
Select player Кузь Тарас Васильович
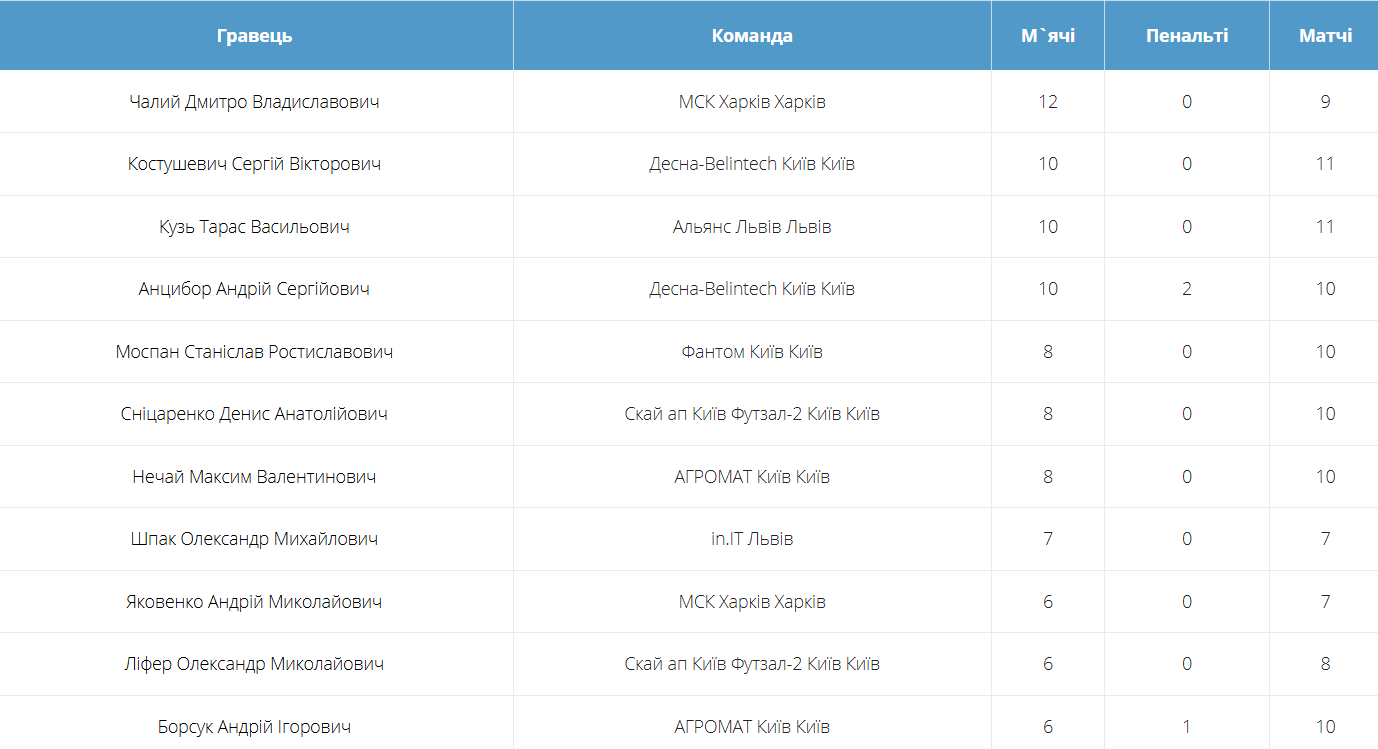[254, 227]
